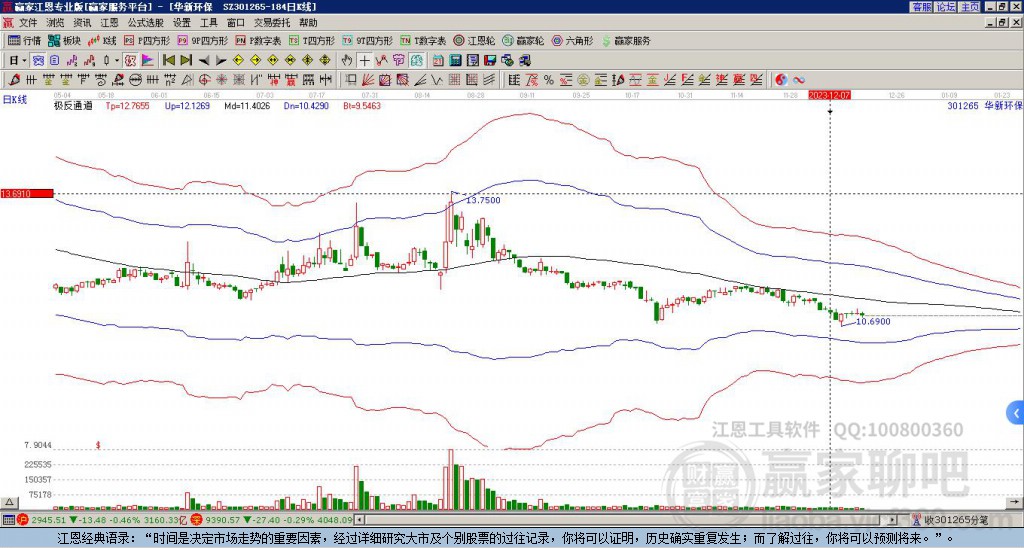
Task: Step left with black left-arrow icon
Action: point(204,61)
